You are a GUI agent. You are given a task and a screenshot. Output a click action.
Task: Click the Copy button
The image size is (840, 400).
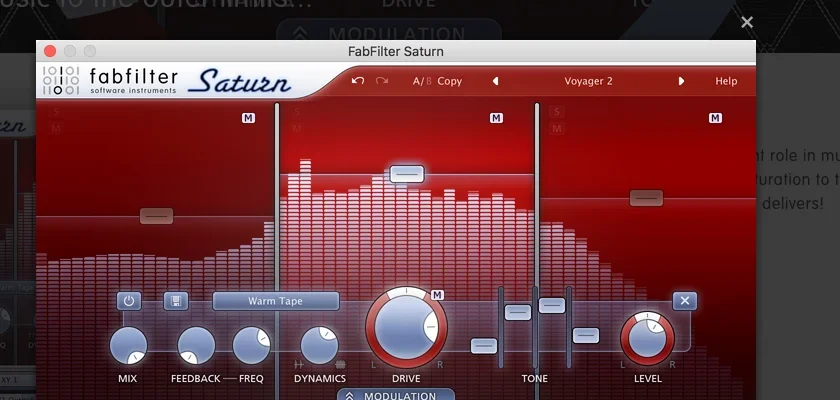tap(449, 81)
